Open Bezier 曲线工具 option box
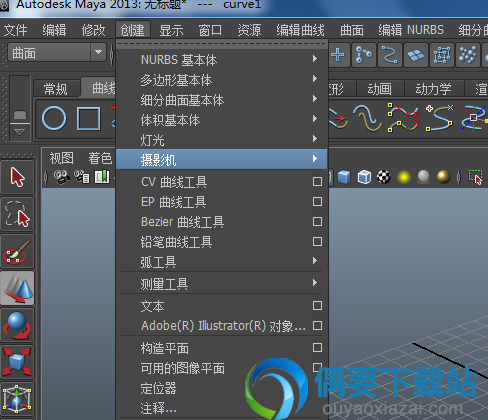 (317, 222)
